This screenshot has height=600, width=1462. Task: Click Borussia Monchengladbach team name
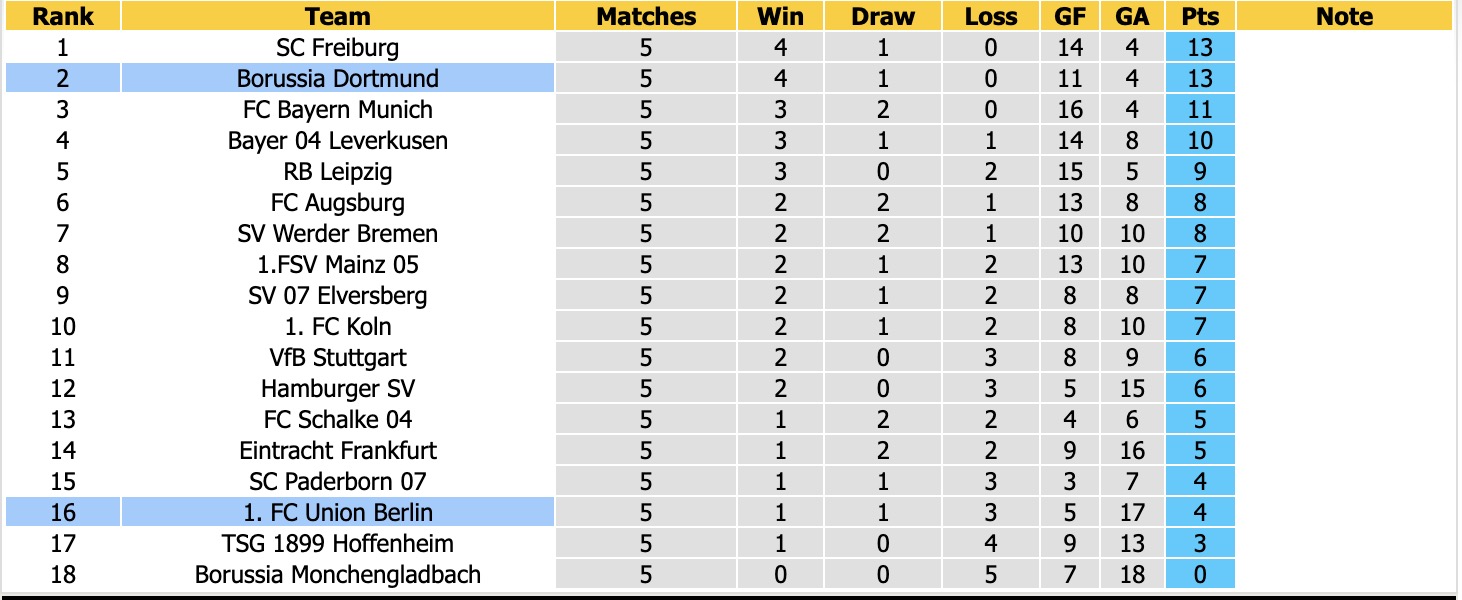(x=338, y=574)
